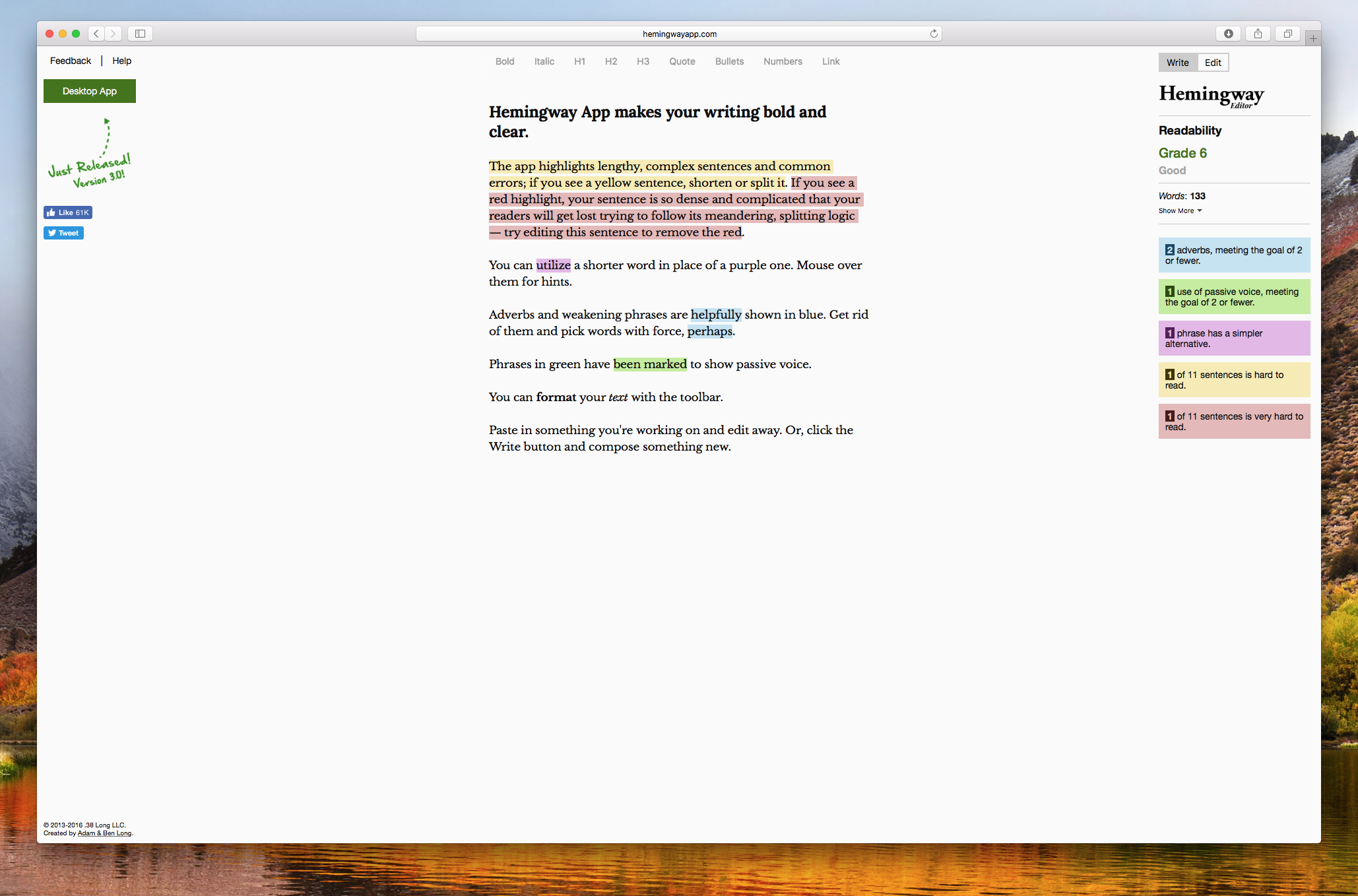1358x896 pixels.
Task: Click the green highlighted phrase been marked
Action: (650, 364)
